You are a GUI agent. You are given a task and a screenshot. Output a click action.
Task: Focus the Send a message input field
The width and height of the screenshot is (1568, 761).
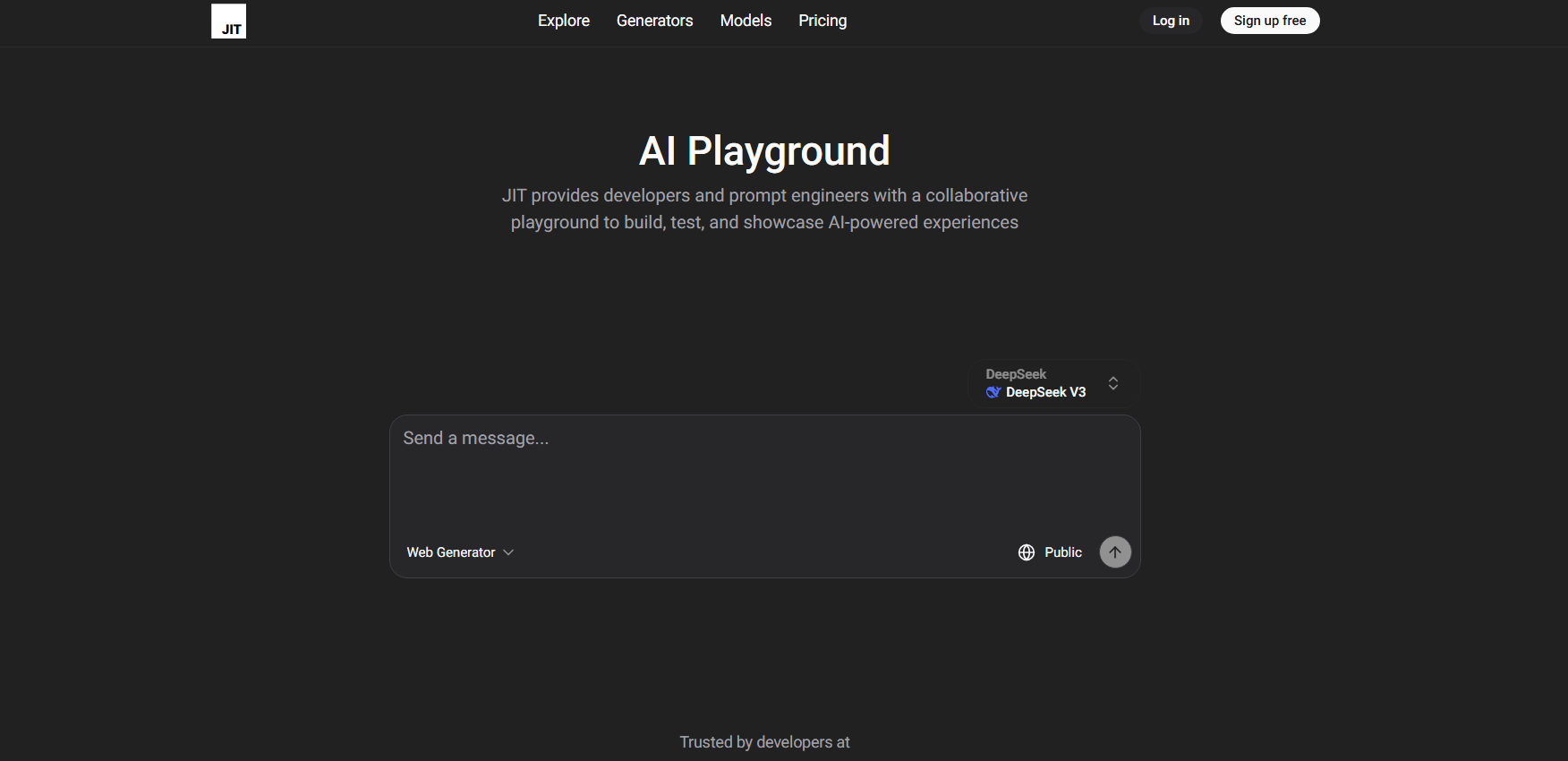(764, 475)
